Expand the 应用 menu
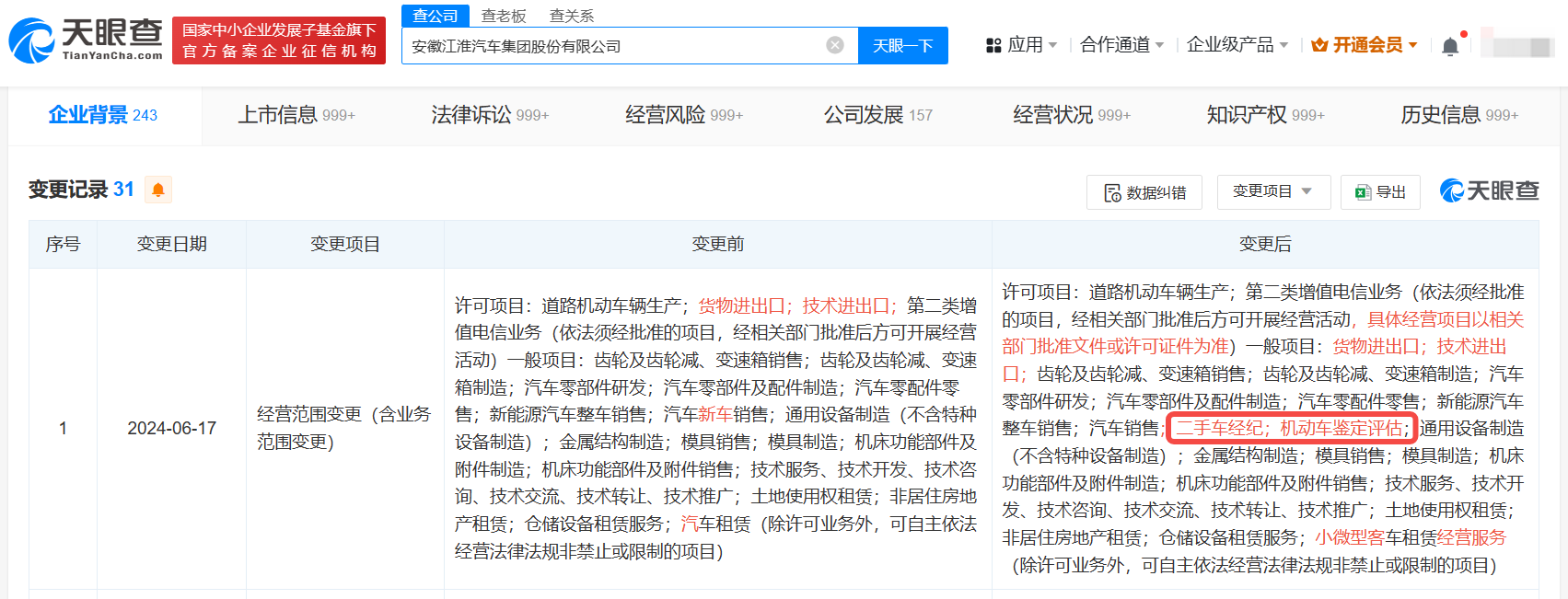The width and height of the screenshot is (1568, 599). click(1031, 45)
